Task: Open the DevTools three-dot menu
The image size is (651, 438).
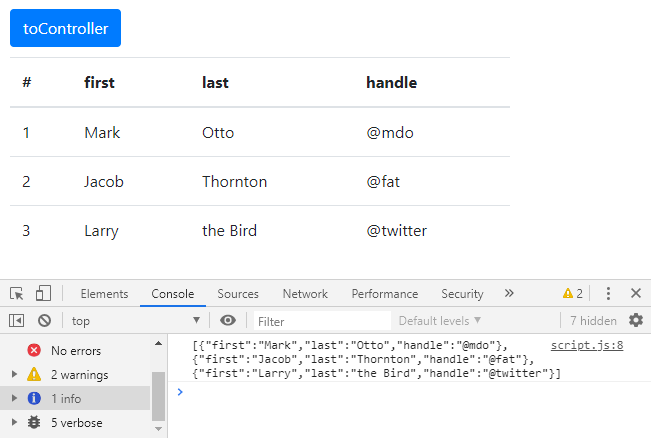Action: point(608,294)
